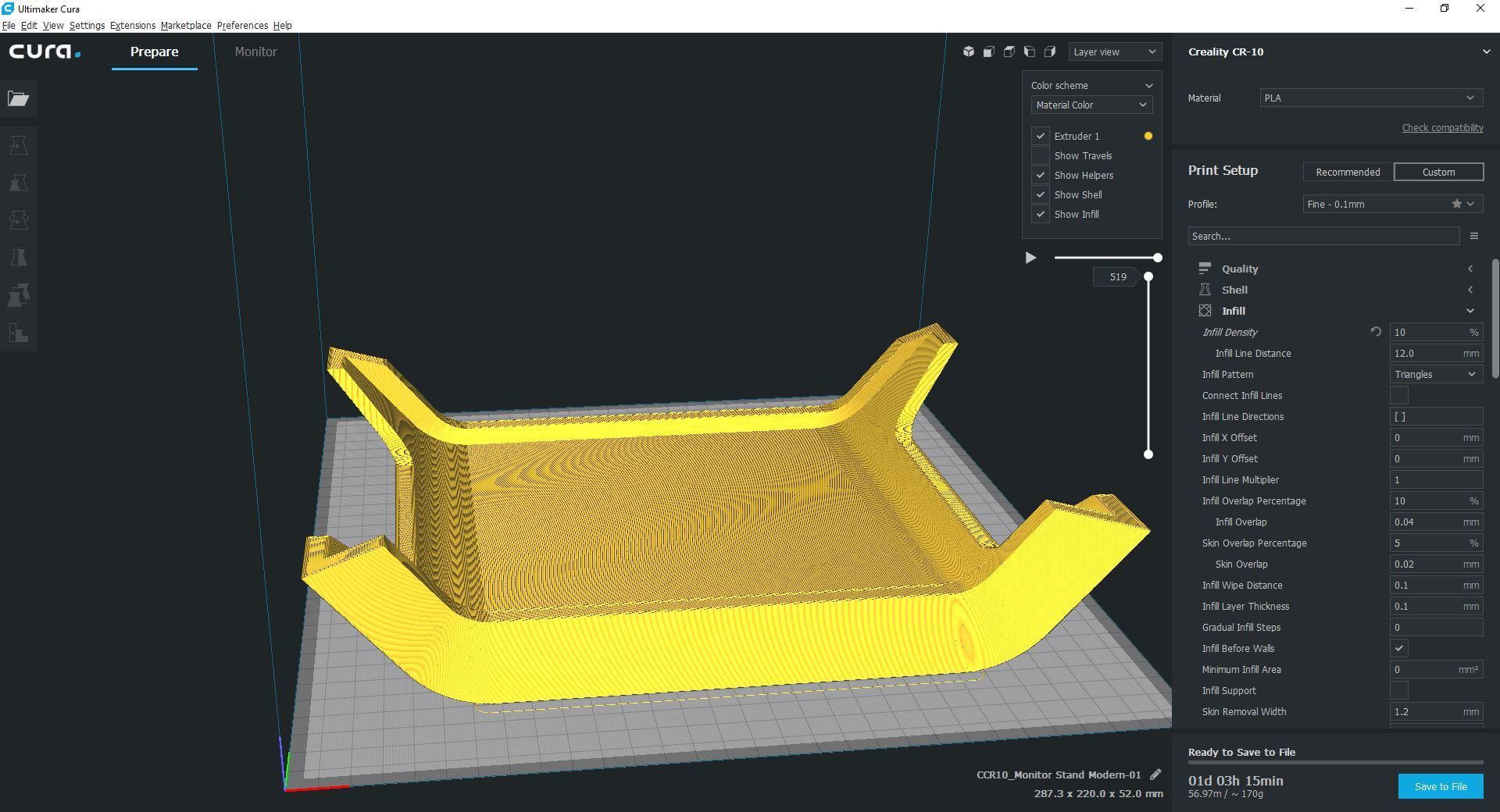Open the Material Color scheme dropdown
The image size is (1500, 812).
[1091, 105]
